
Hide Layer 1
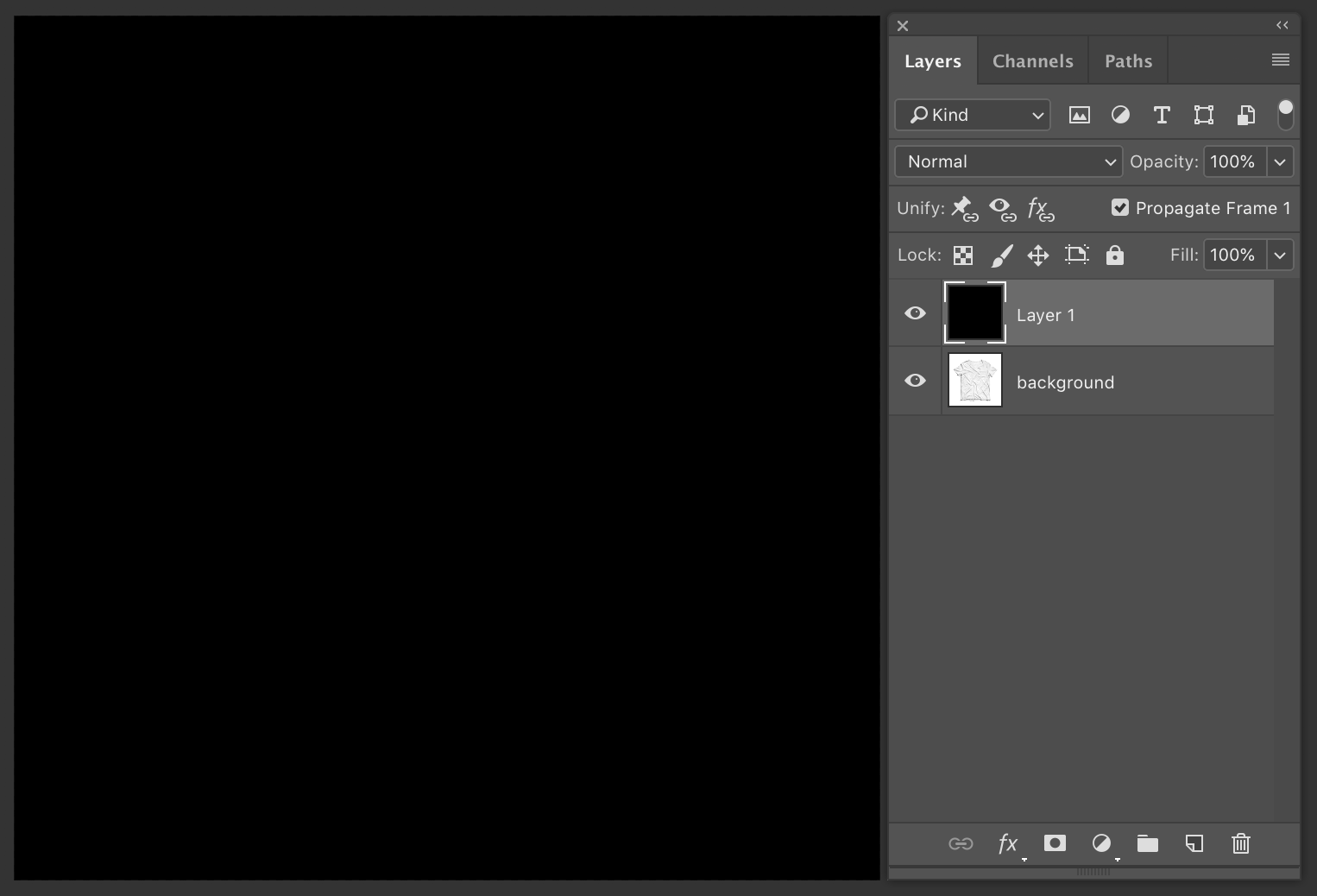pos(914,313)
